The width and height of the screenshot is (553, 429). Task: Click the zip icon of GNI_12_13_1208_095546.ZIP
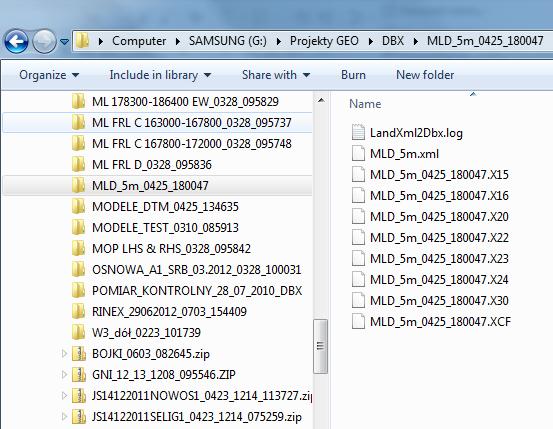click(x=78, y=375)
